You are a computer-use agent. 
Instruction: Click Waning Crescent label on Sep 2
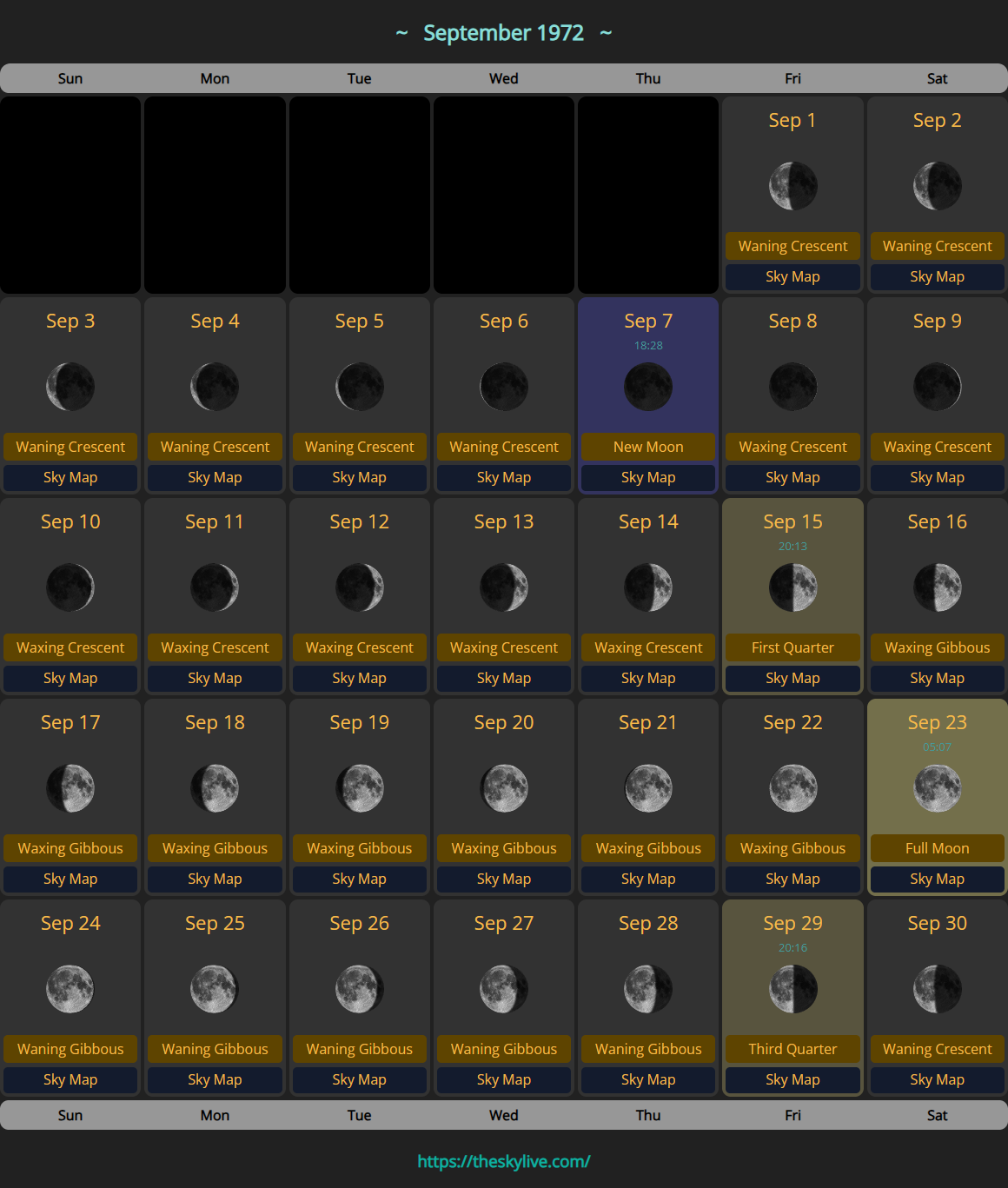tap(937, 246)
